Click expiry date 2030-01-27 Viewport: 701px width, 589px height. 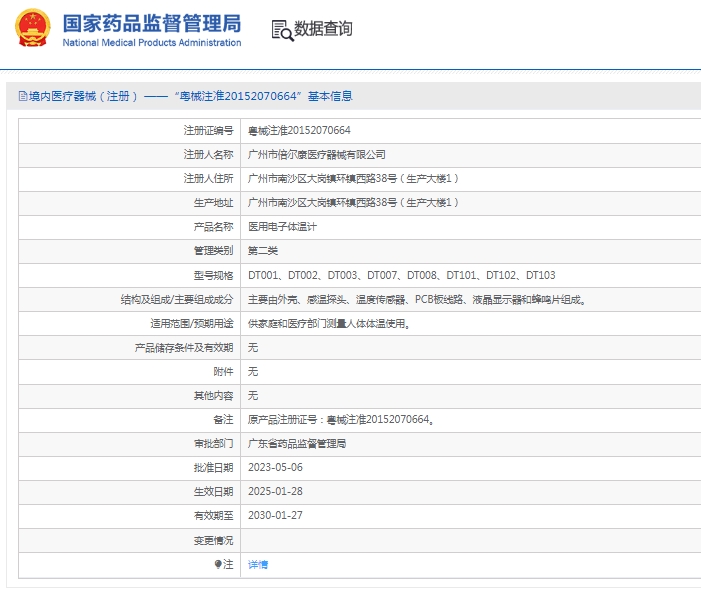click(275, 516)
